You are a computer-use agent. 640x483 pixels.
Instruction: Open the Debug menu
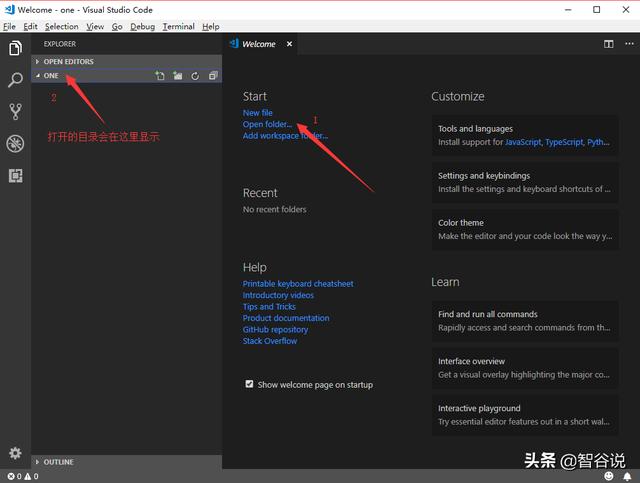coord(142,27)
